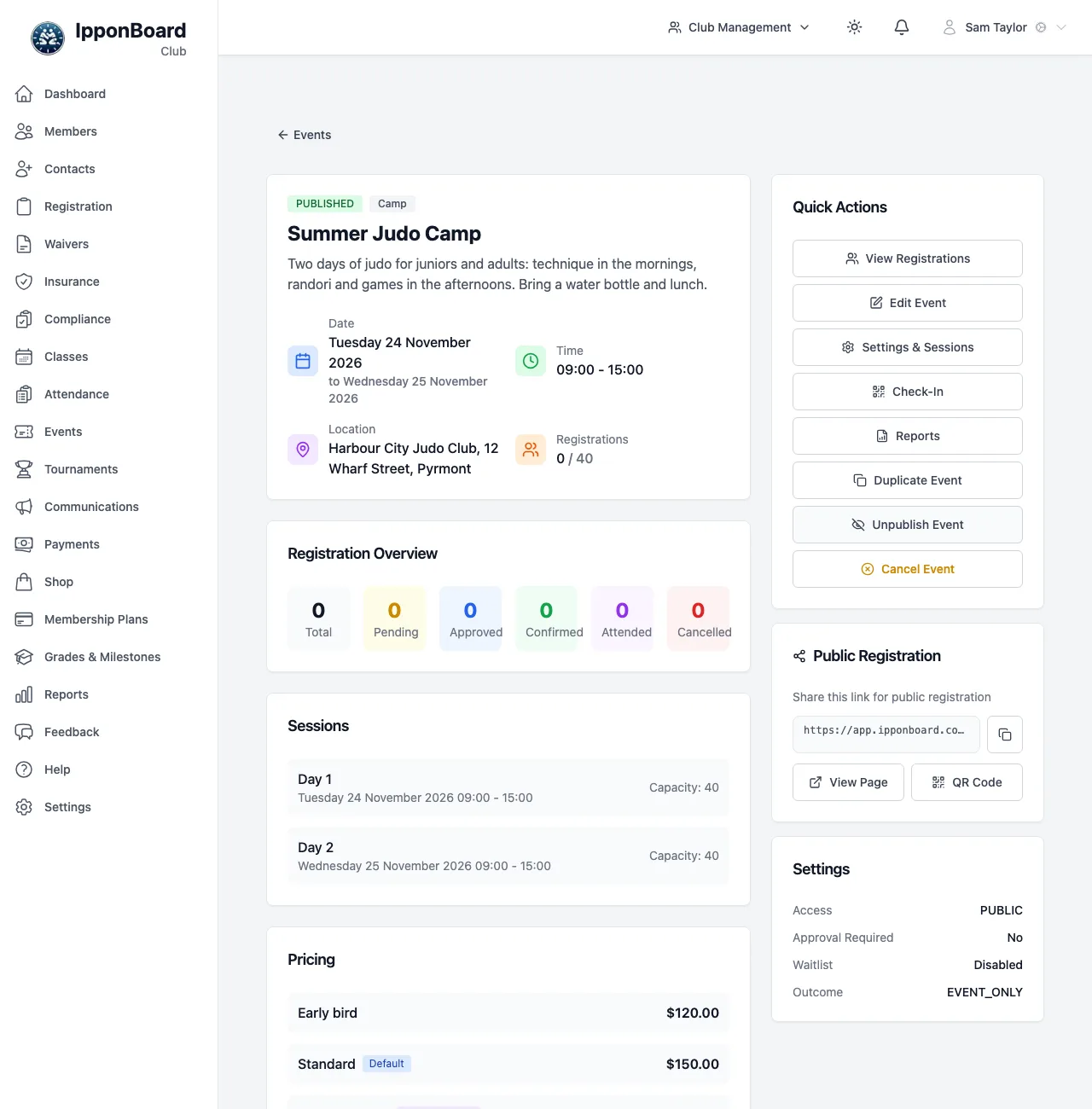Click the Edit Event button
Screen dimensions: 1092x1109
pos(908,303)
